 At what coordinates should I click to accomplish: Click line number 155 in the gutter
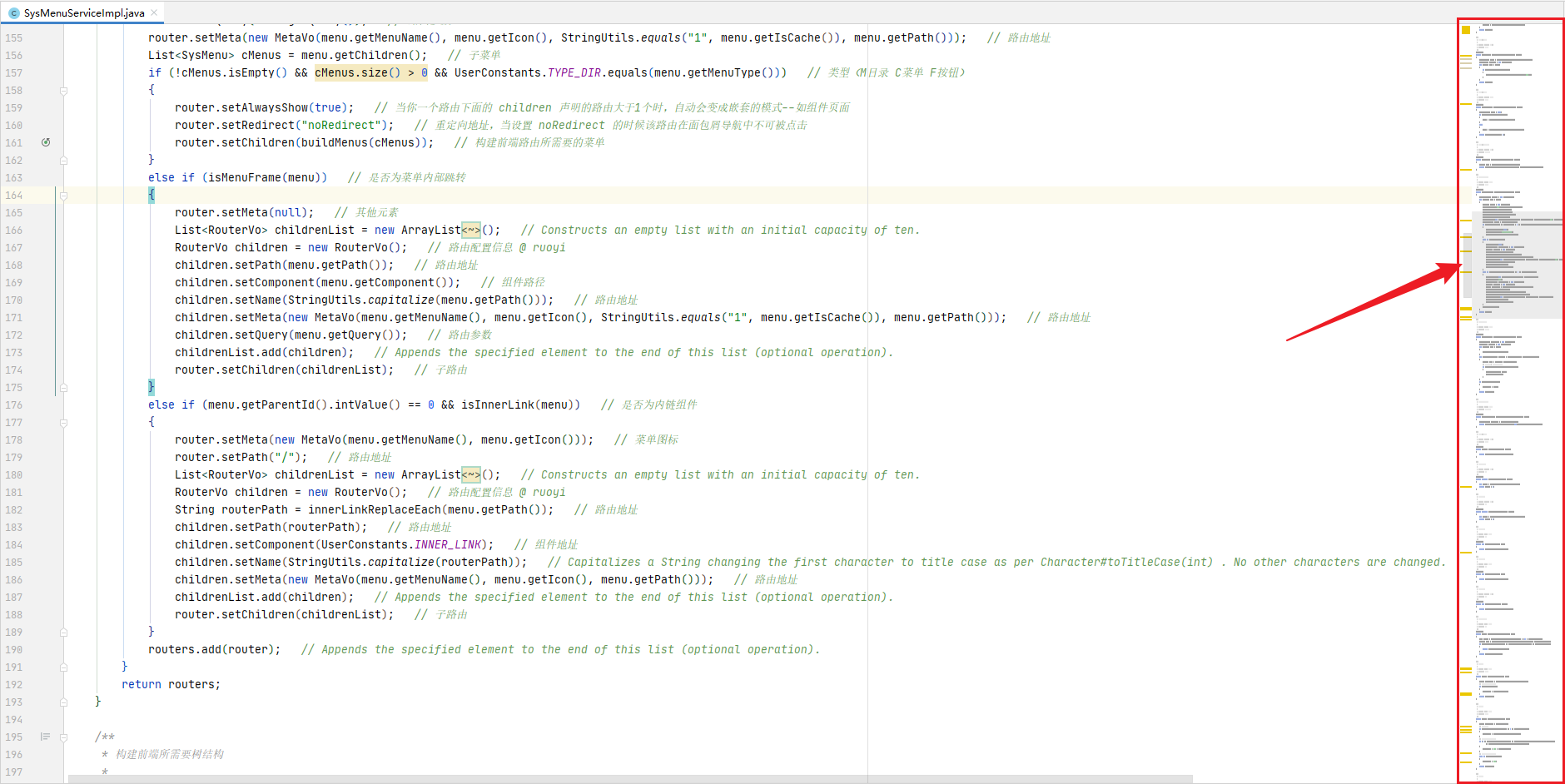coord(14,38)
